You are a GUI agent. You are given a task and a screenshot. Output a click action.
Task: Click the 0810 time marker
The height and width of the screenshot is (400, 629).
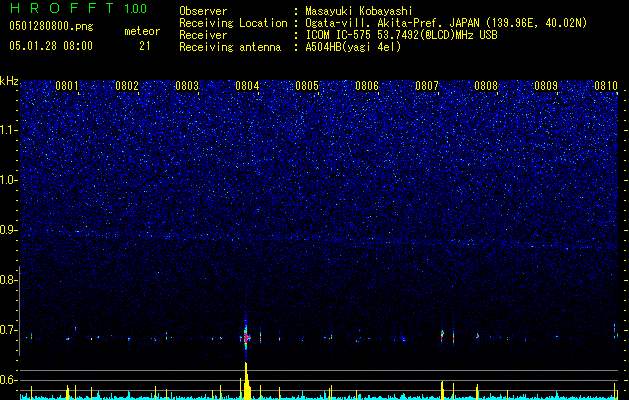point(606,86)
